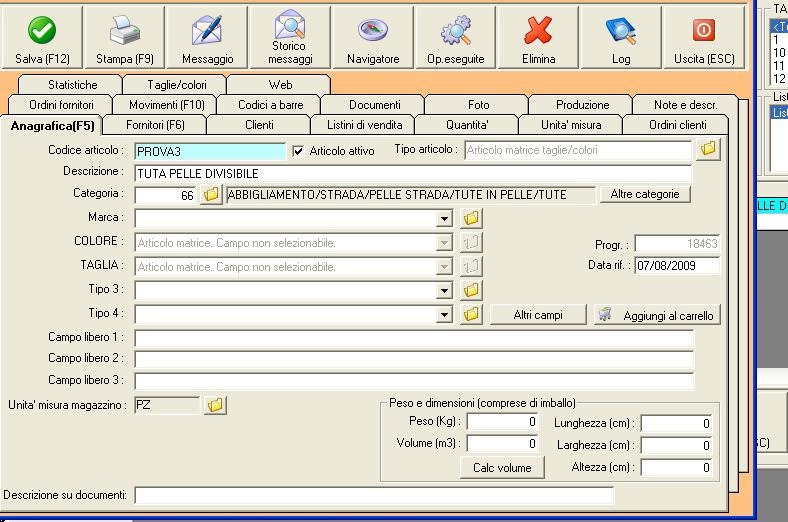Click Uscita (ESC) exit button
This screenshot has width=788, height=522.
point(704,37)
